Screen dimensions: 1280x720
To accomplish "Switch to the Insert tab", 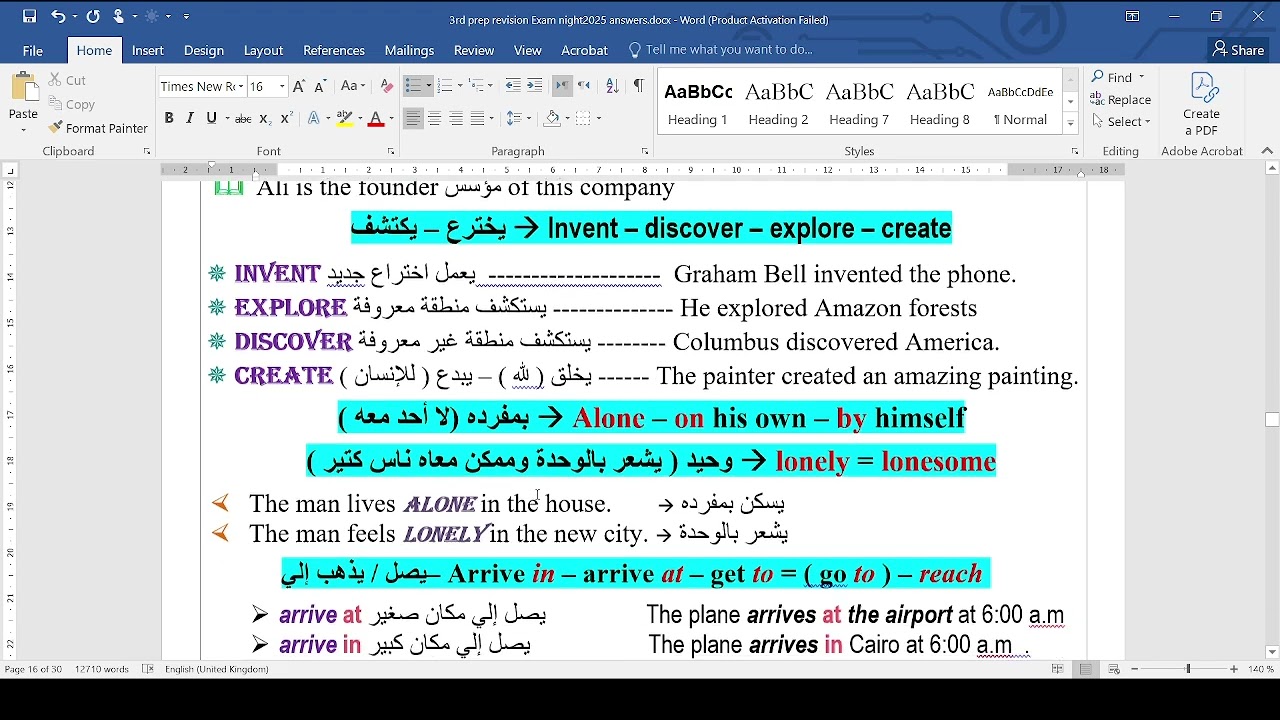I will point(148,50).
